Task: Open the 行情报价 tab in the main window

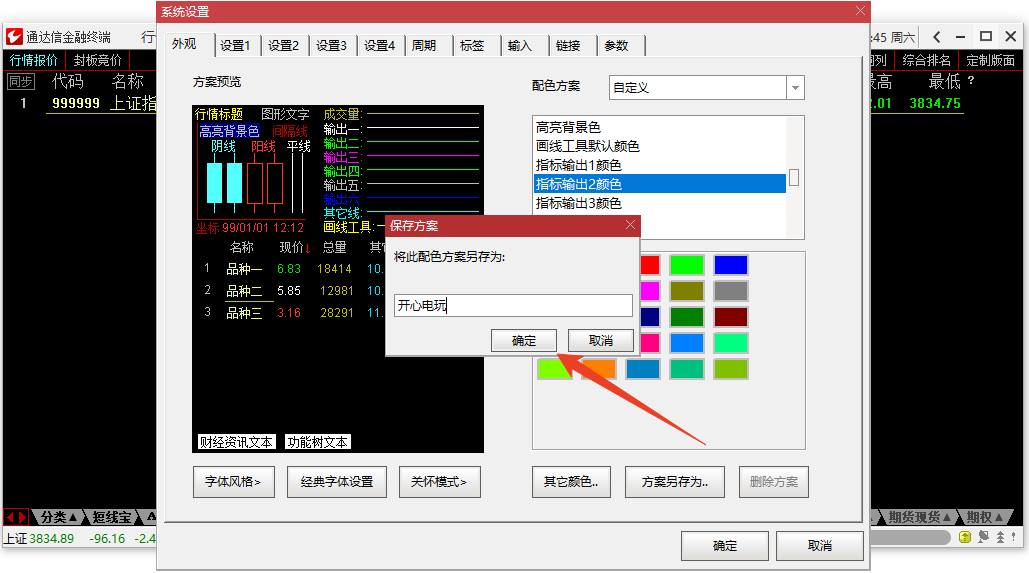Action: tap(34, 60)
